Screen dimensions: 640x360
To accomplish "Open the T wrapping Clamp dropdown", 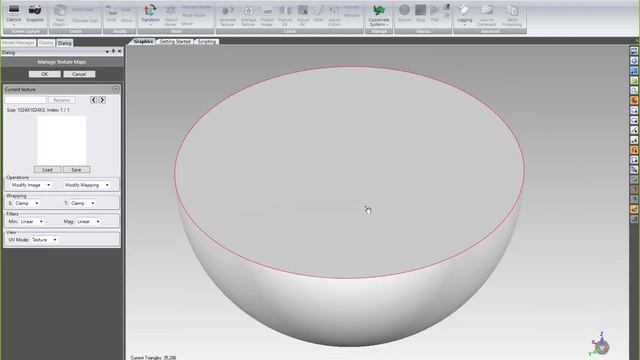I will pyautogui.click(x=83, y=203).
